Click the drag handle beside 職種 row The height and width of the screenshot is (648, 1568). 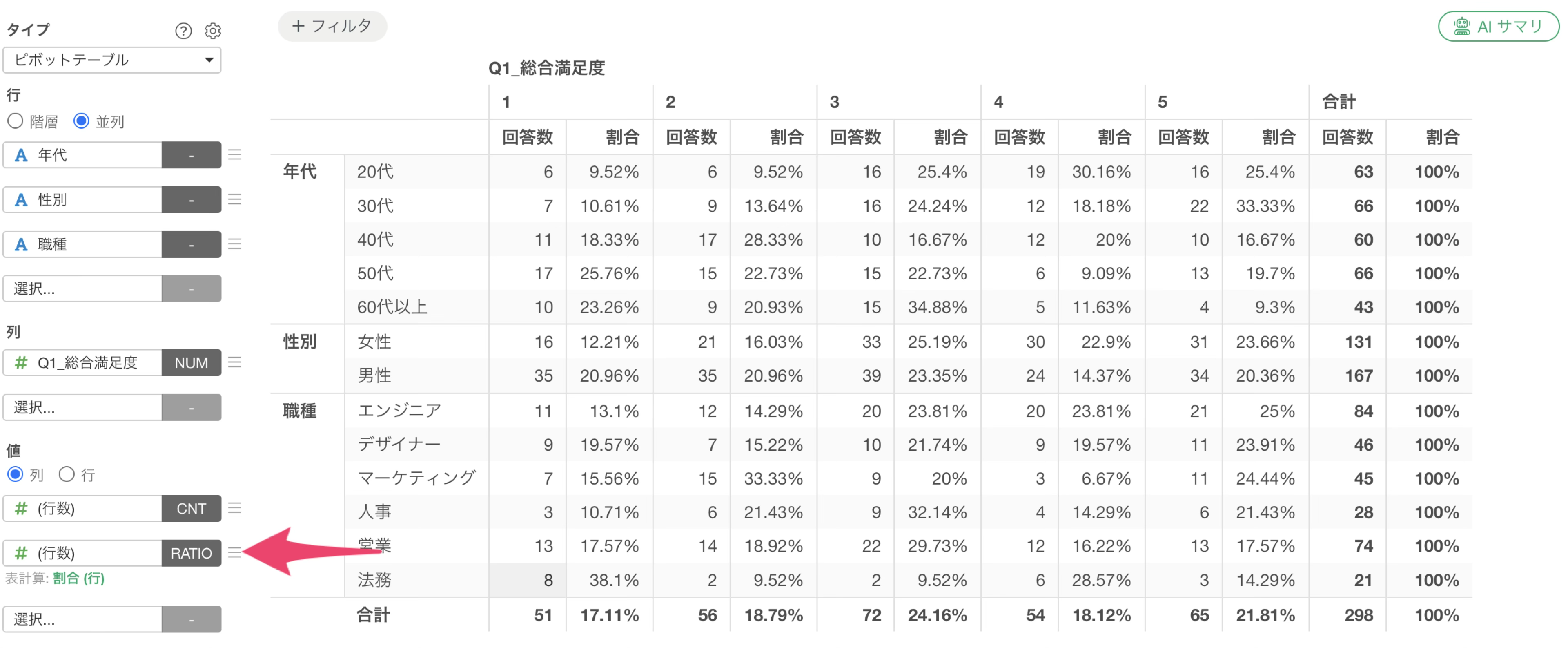point(235,244)
